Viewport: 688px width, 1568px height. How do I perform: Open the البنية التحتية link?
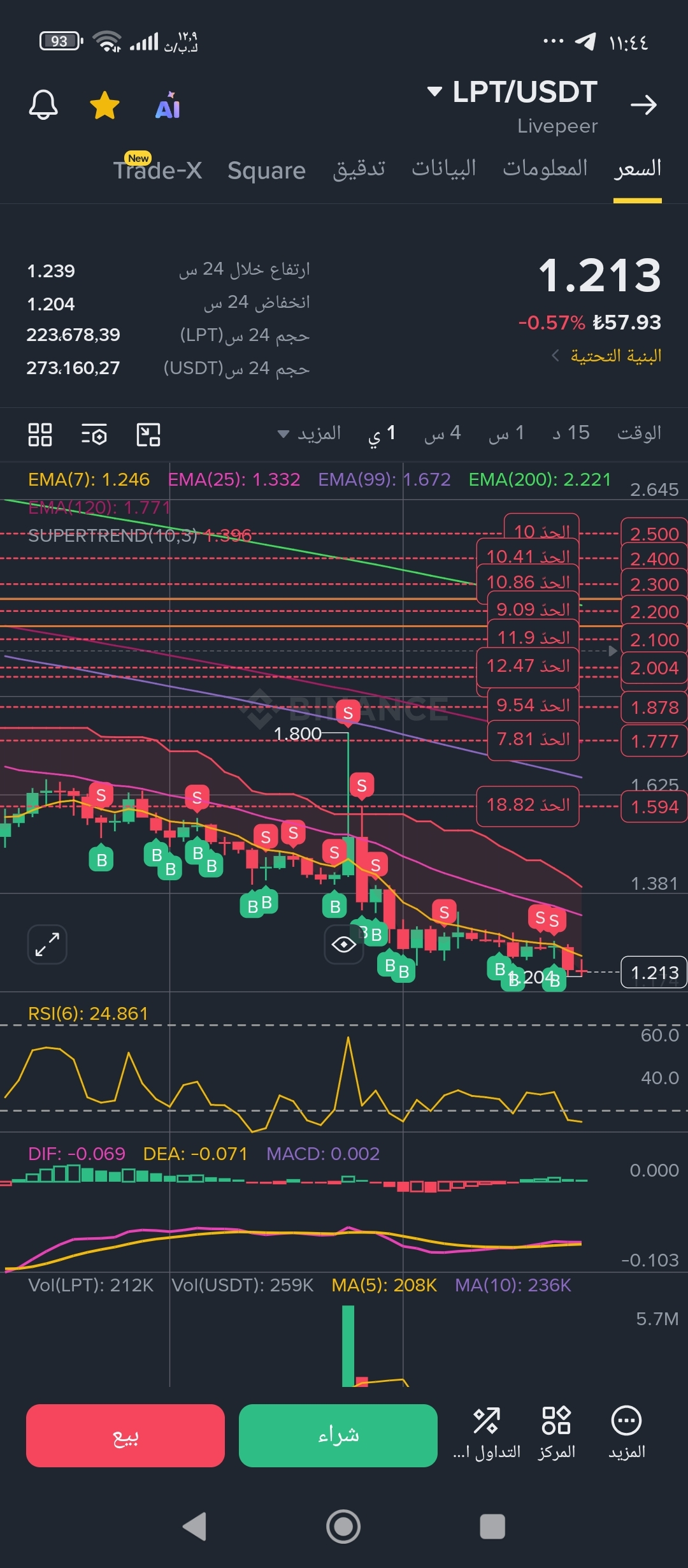[x=606, y=355]
